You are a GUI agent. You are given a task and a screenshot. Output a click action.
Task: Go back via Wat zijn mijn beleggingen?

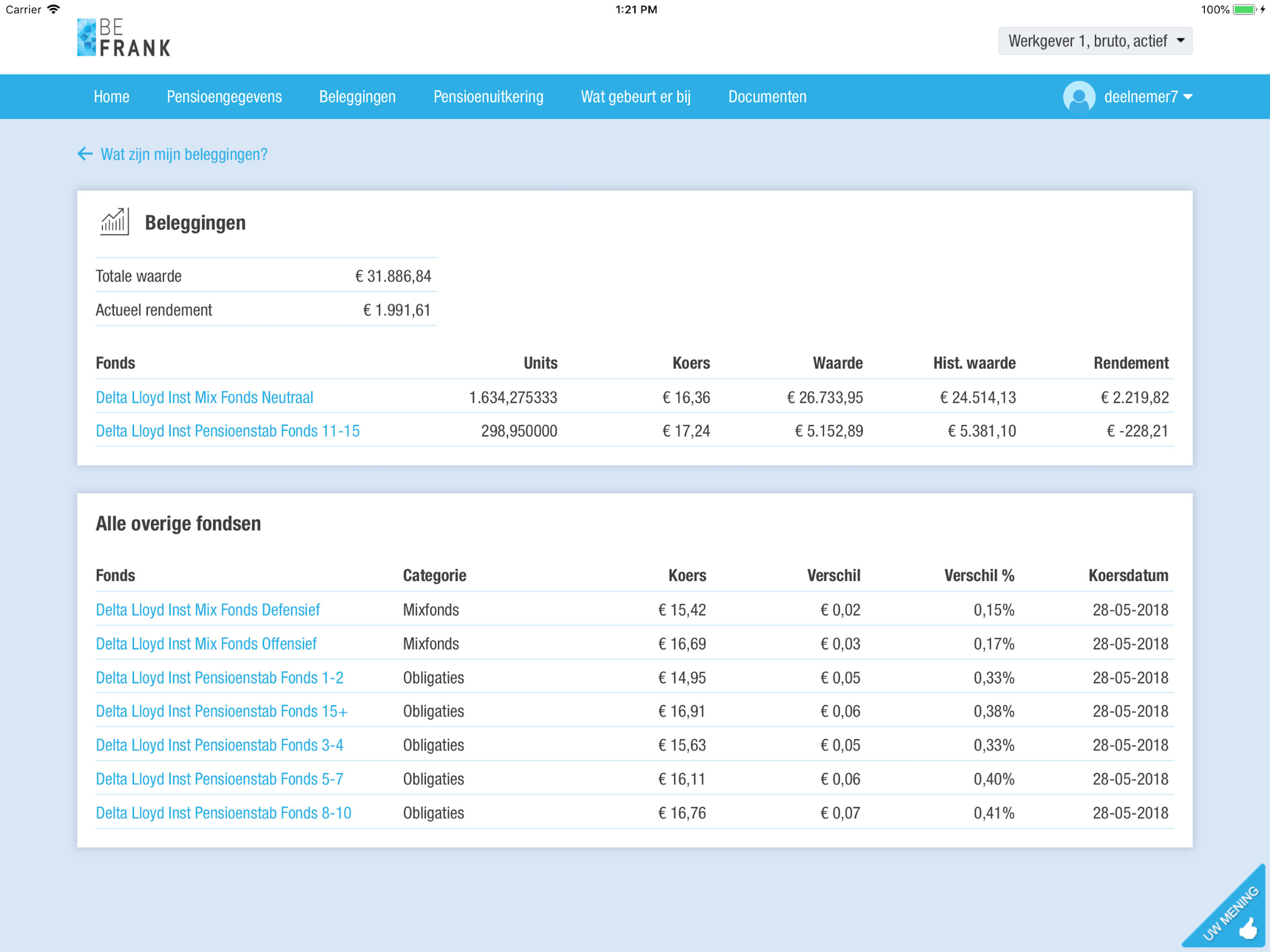pyautogui.click(x=184, y=154)
